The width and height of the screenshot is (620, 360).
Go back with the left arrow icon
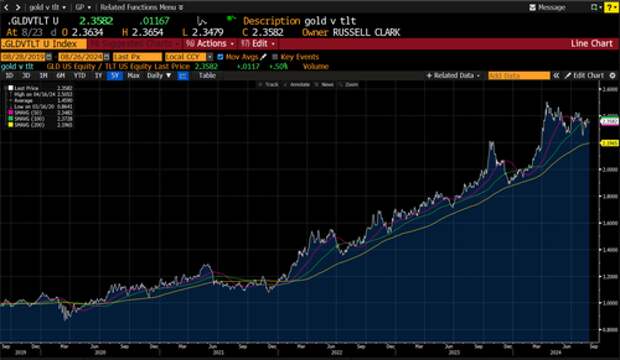pyautogui.click(x=6, y=7)
